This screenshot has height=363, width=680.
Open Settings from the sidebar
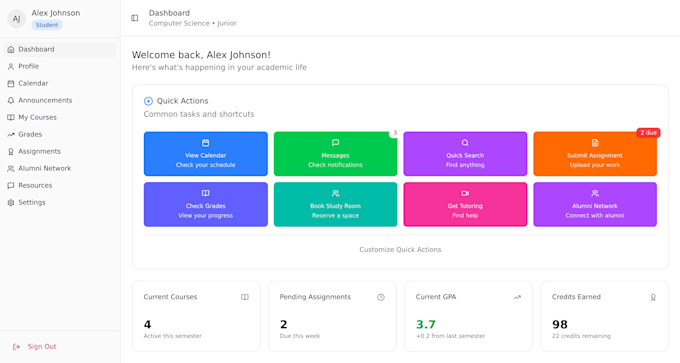click(60, 203)
